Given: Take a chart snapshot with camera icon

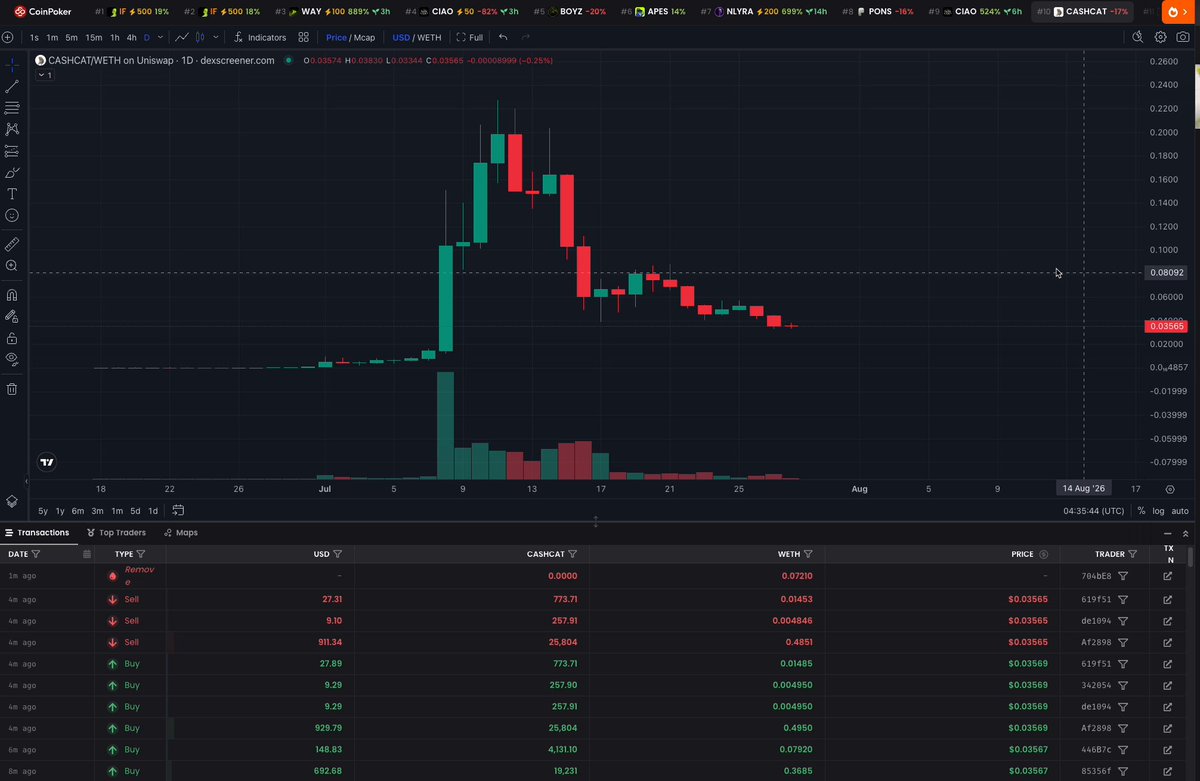Looking at the screenshot, I should 1183,37.
